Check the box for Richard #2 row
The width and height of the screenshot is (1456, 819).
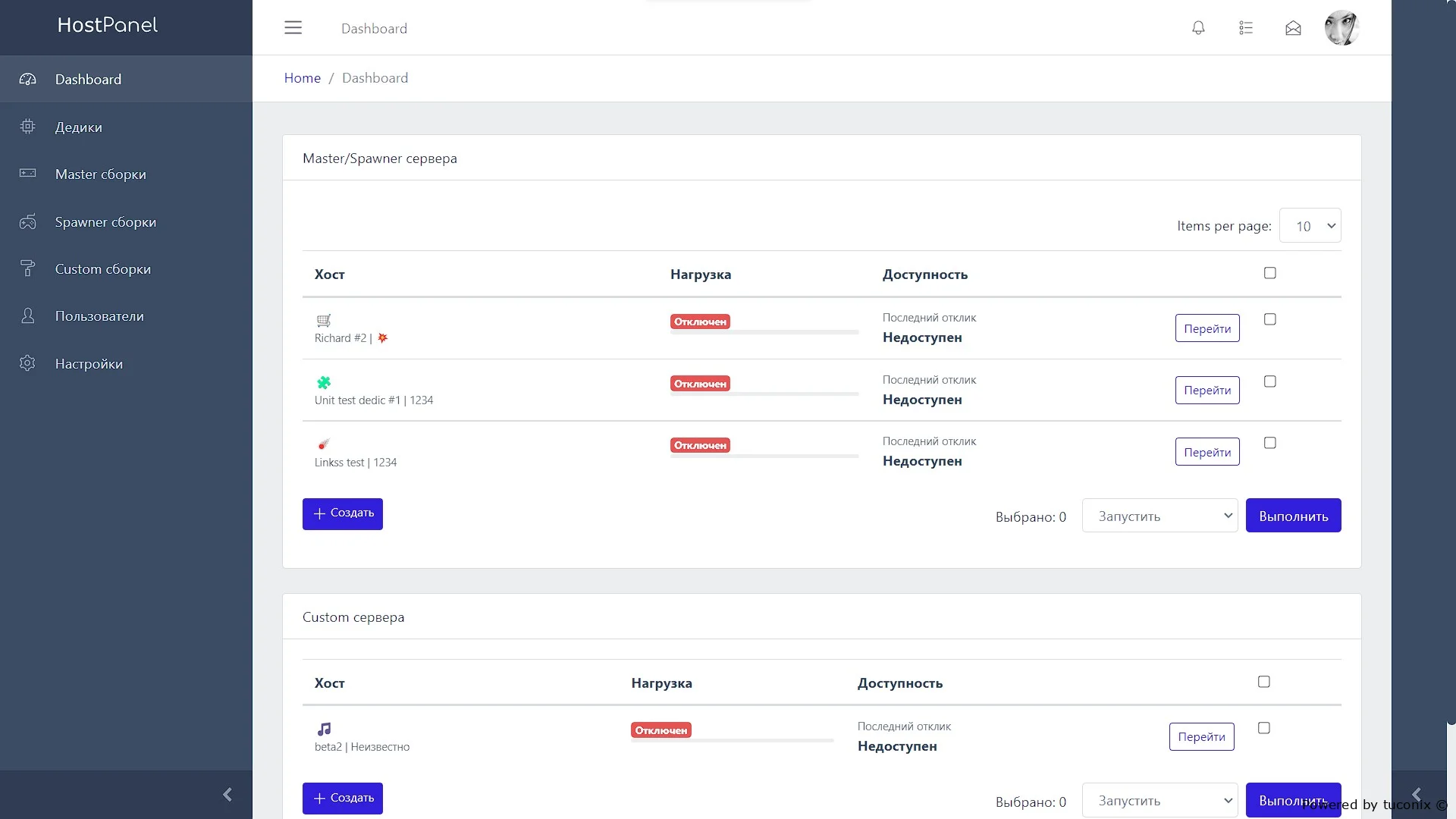click(x=1270, y=319)
